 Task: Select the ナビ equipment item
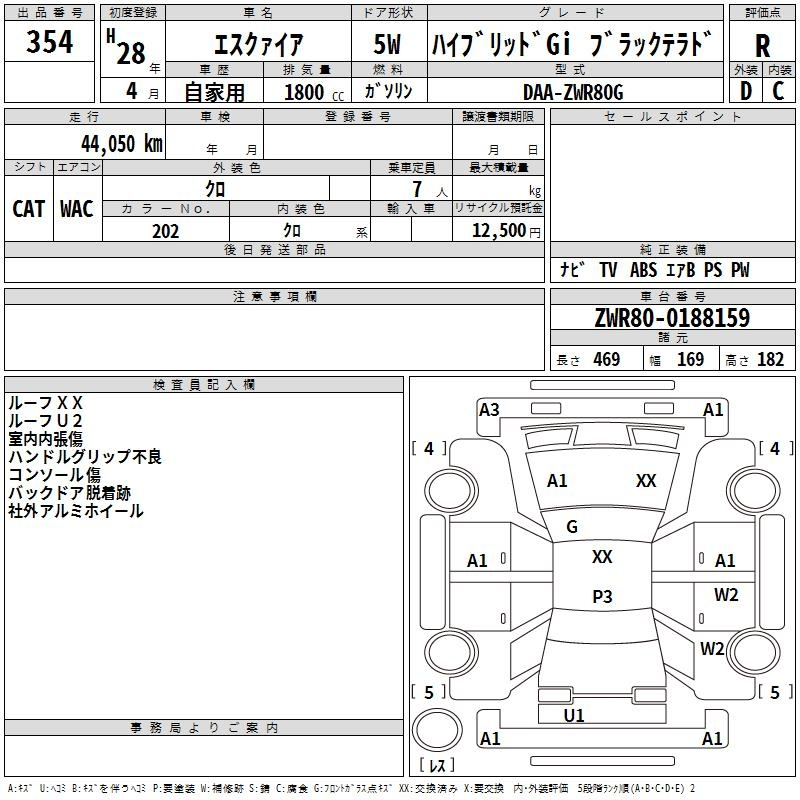[572, 269]
